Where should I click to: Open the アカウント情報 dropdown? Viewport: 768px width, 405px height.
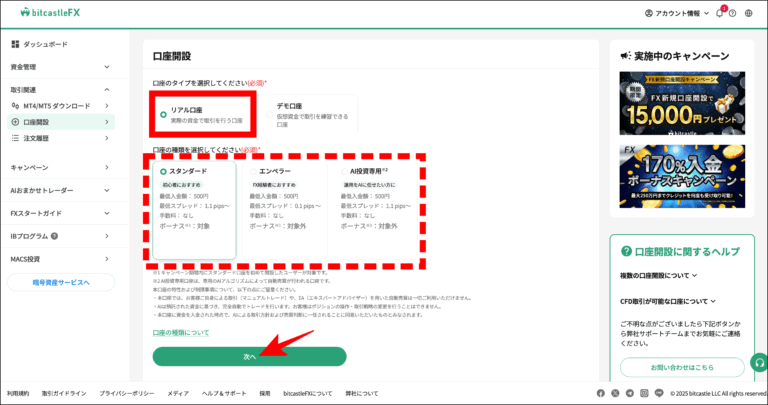coord(677,14)
